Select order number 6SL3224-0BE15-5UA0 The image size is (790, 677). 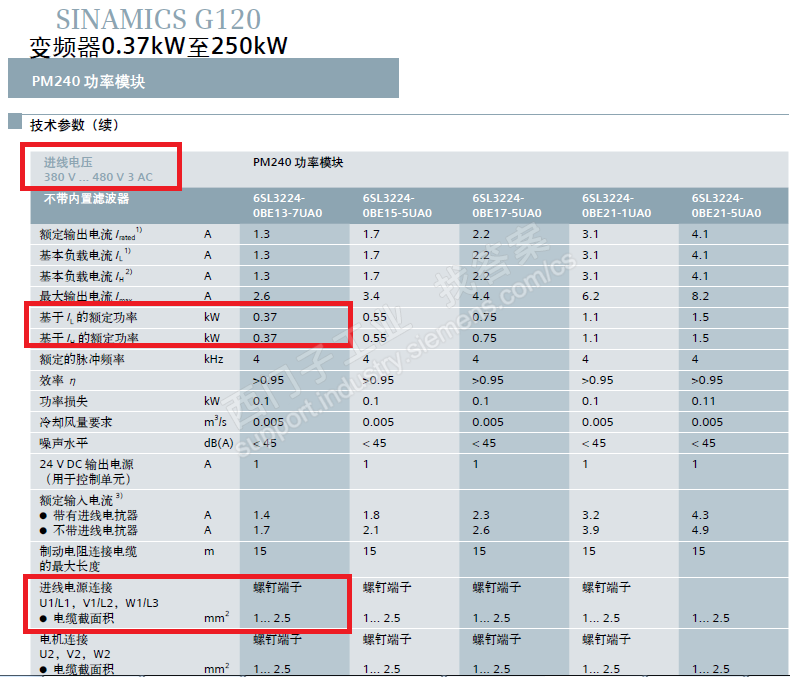397,206
